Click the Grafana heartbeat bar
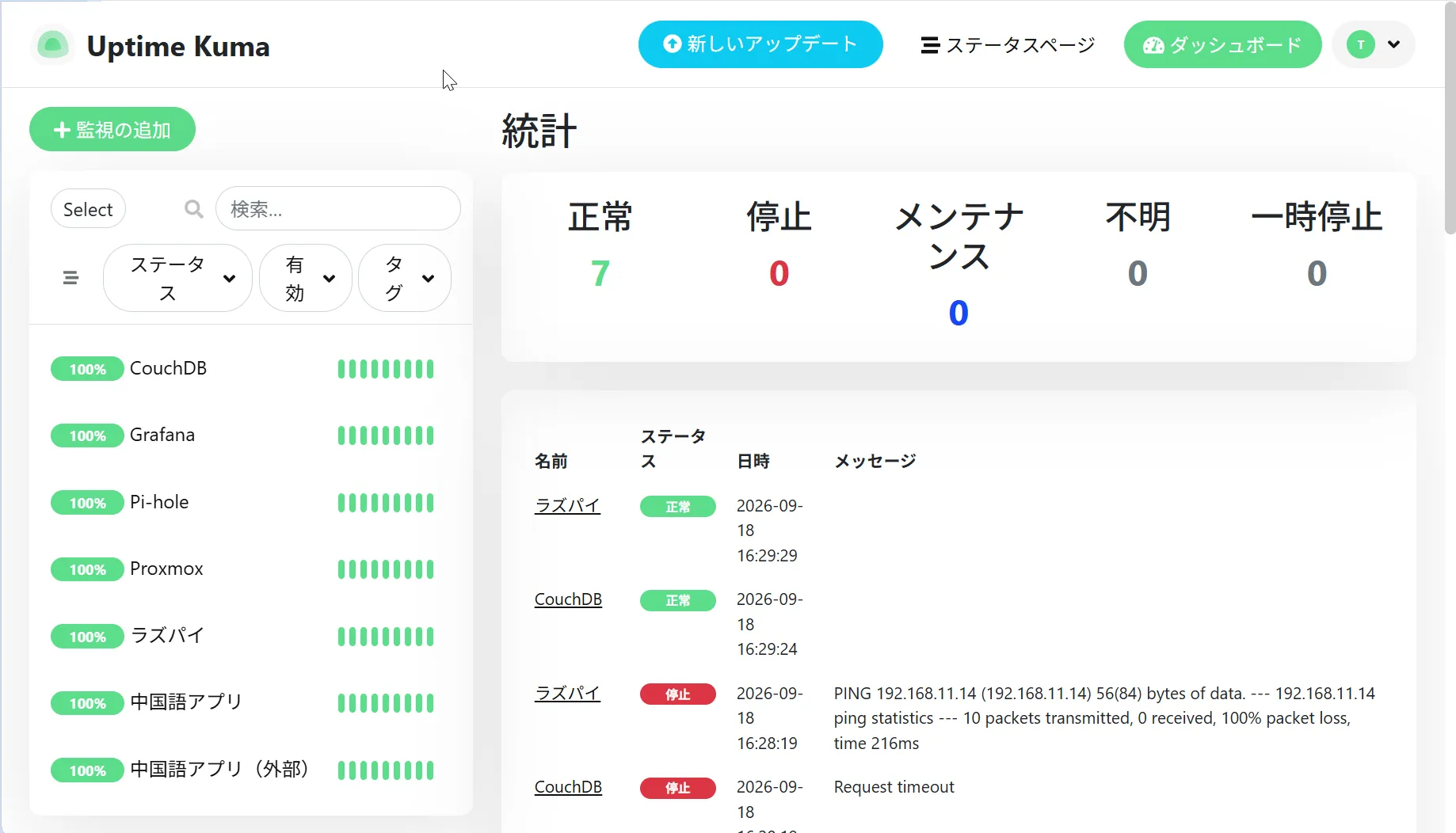This screenshot has height=833, width=1456. (386, 436)
